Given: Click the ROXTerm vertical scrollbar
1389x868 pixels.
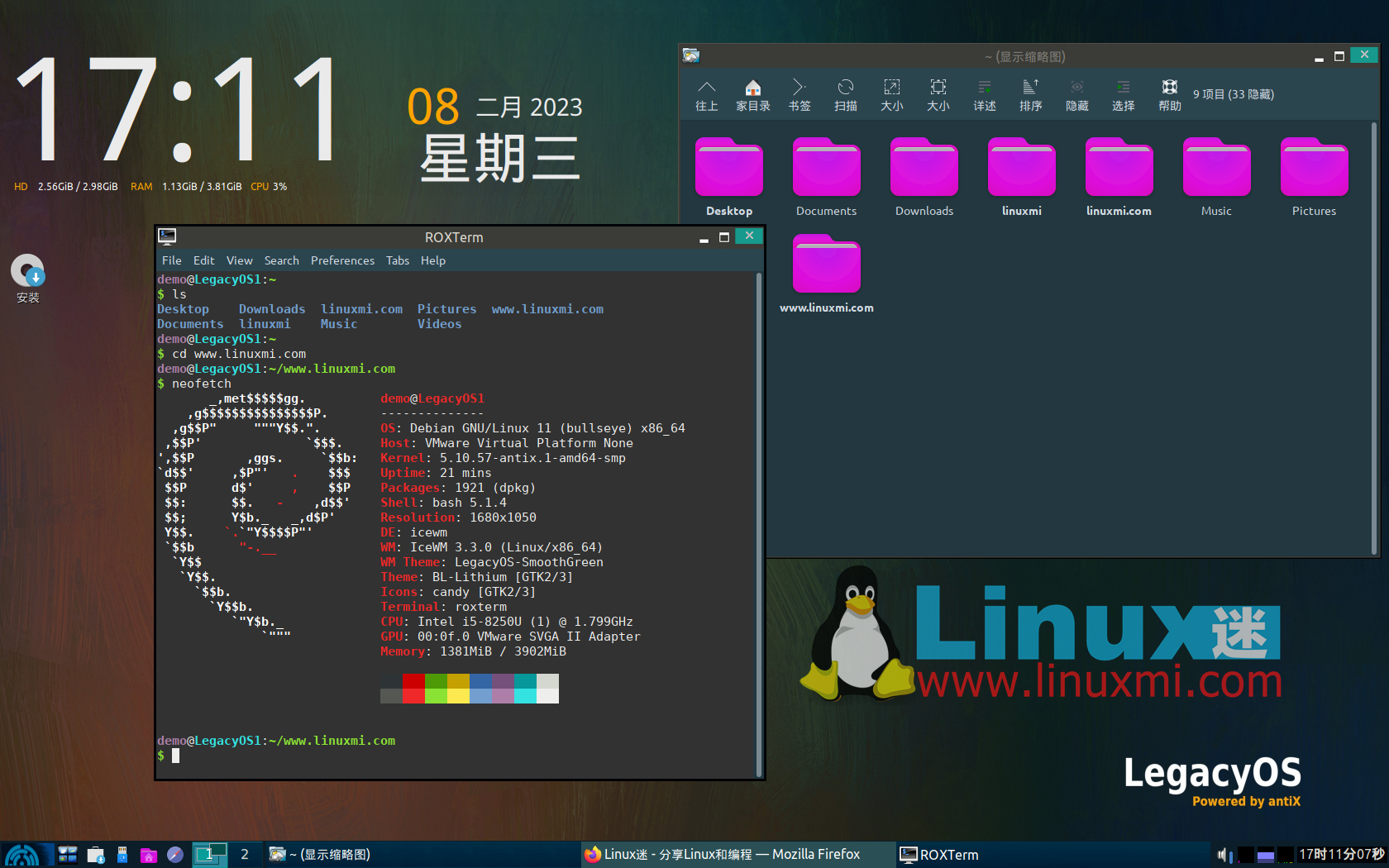Looking at the screenshot, I should point(759,524).
